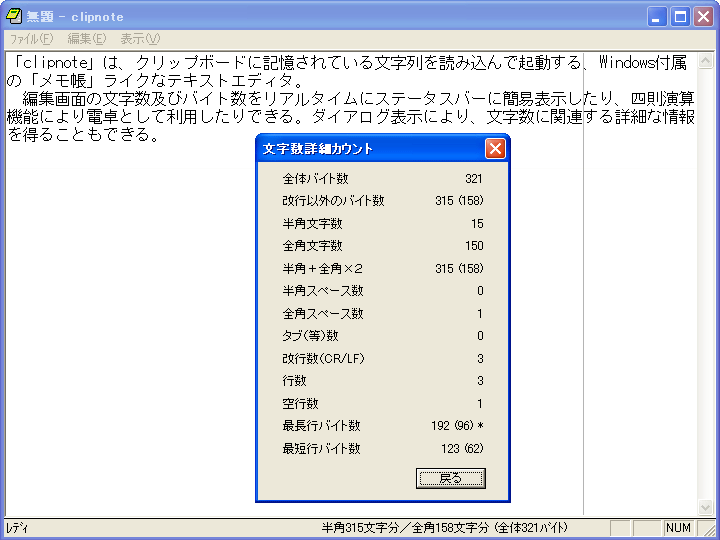Click the 無題 - clipnote window title
This screenshot has height=540, width=720.
(x=75, y=17)
